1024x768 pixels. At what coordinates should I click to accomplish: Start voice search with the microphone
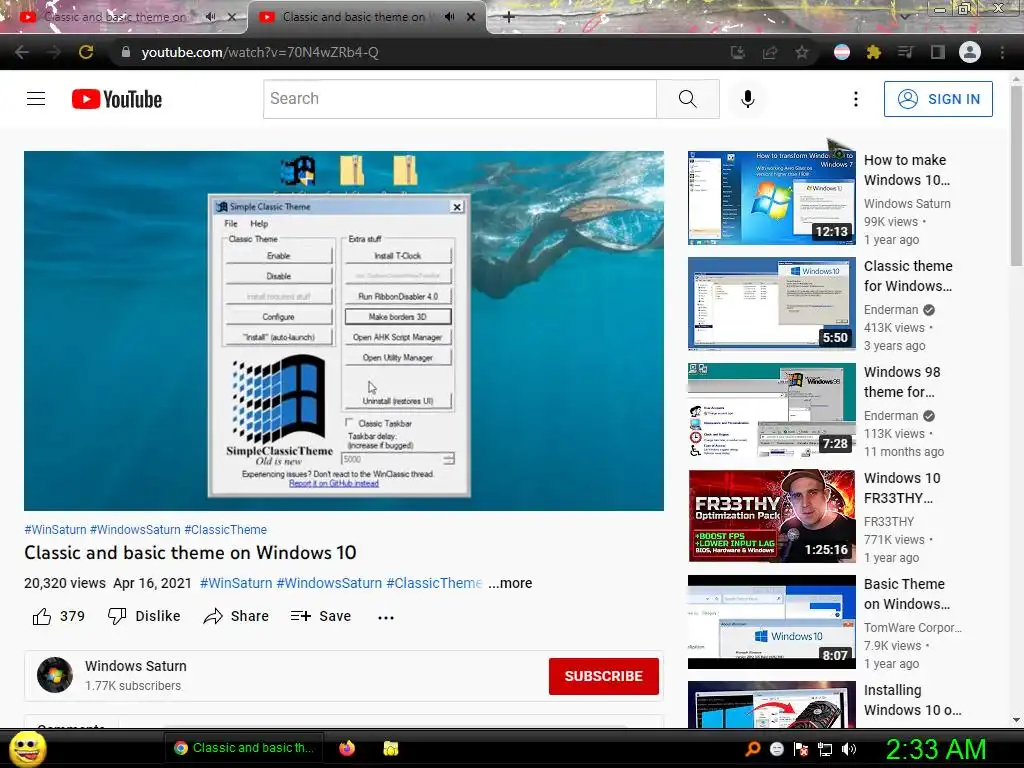pyautogui.click(x=748, y=99)
